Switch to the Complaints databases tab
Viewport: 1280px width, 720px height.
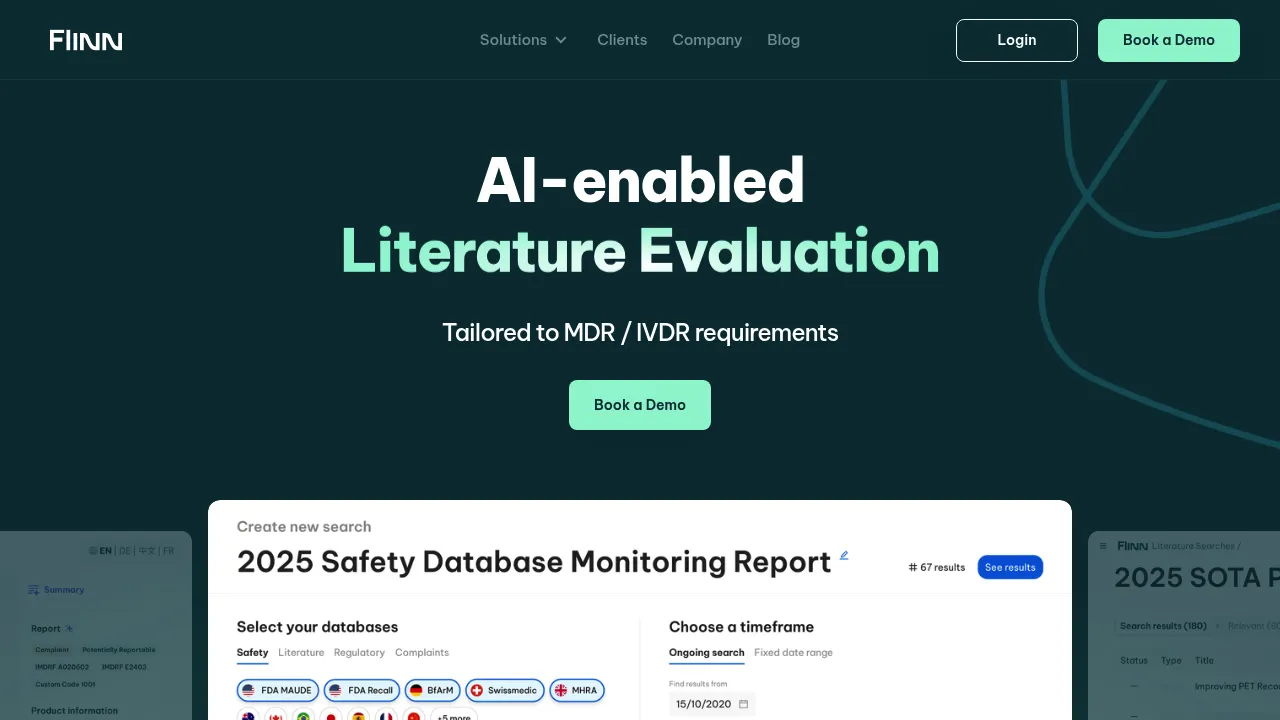click(x=422, y=653)
